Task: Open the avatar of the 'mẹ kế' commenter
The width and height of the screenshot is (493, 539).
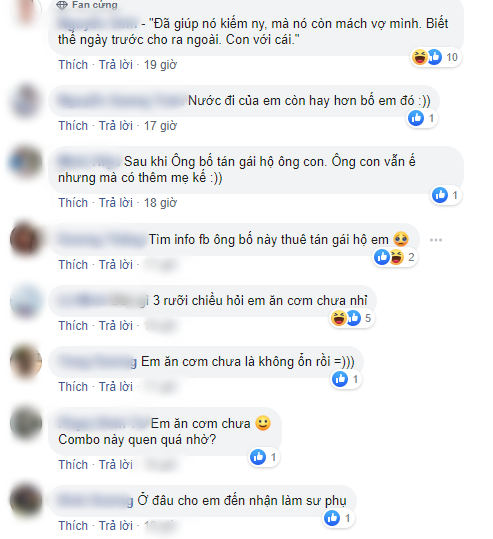Action: coord(26,162)
